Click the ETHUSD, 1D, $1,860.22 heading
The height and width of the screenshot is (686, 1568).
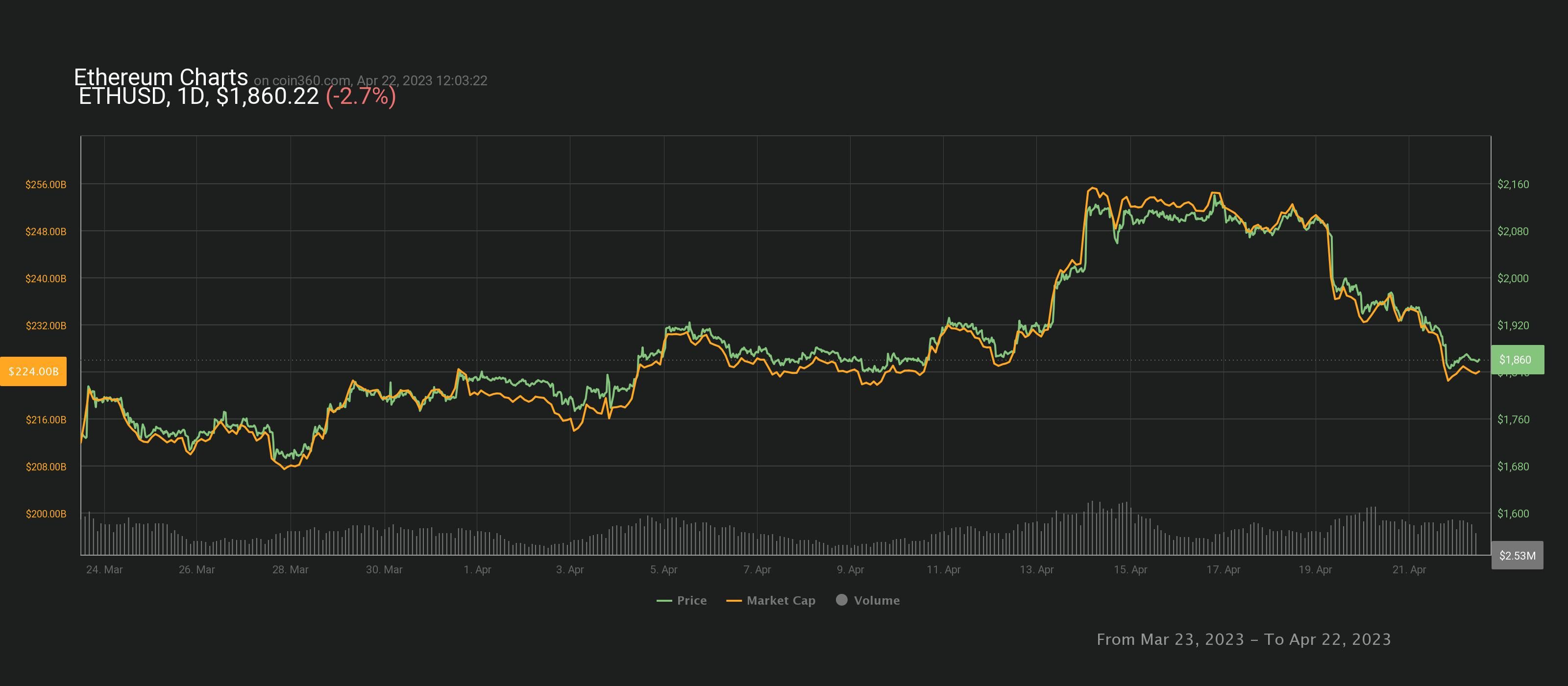[x=199, y=96]
